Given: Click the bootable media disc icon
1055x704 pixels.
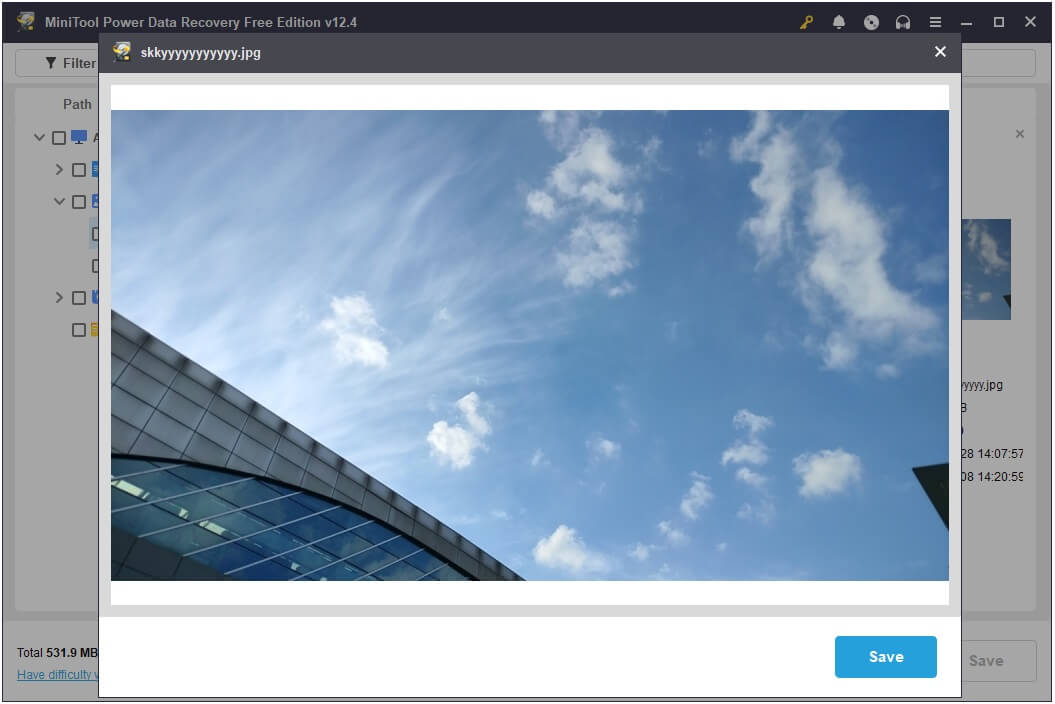Looking at the screenshot, I should click(871, 22).
